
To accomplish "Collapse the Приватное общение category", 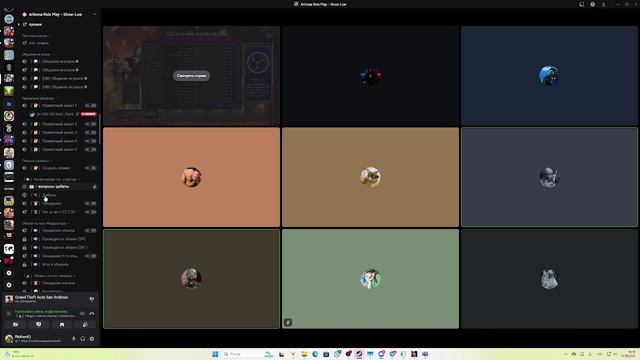I will pyautogui.click(x=39, y=98).
